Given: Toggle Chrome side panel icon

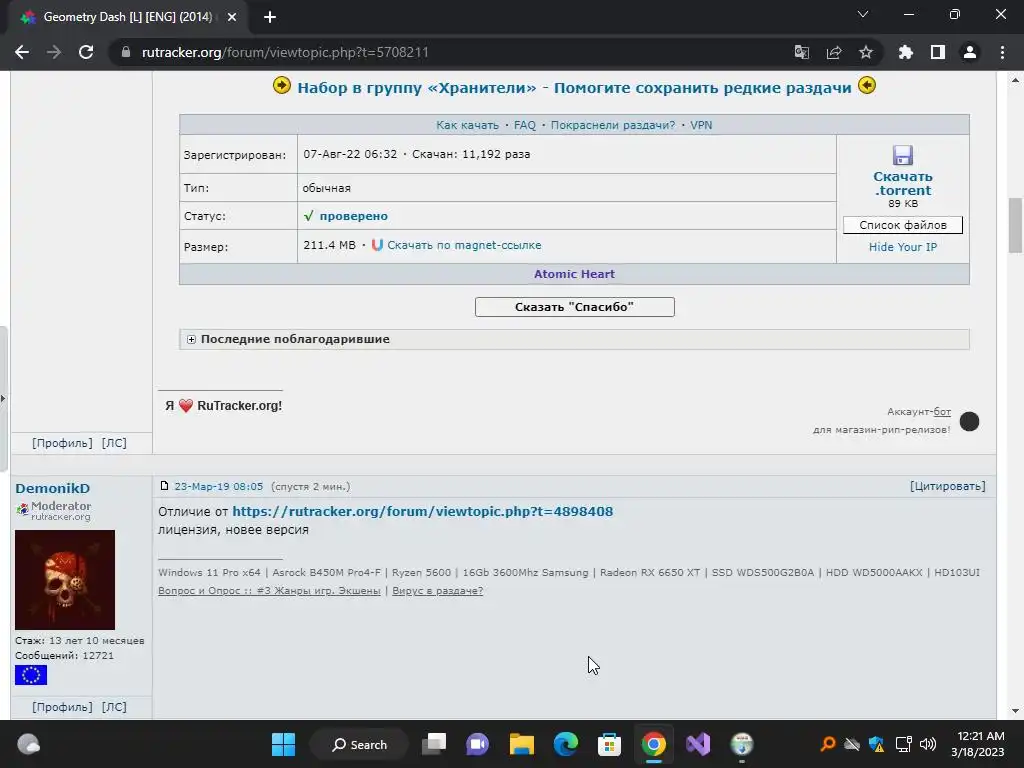Looking at the screenshot, I should (938, 52).
